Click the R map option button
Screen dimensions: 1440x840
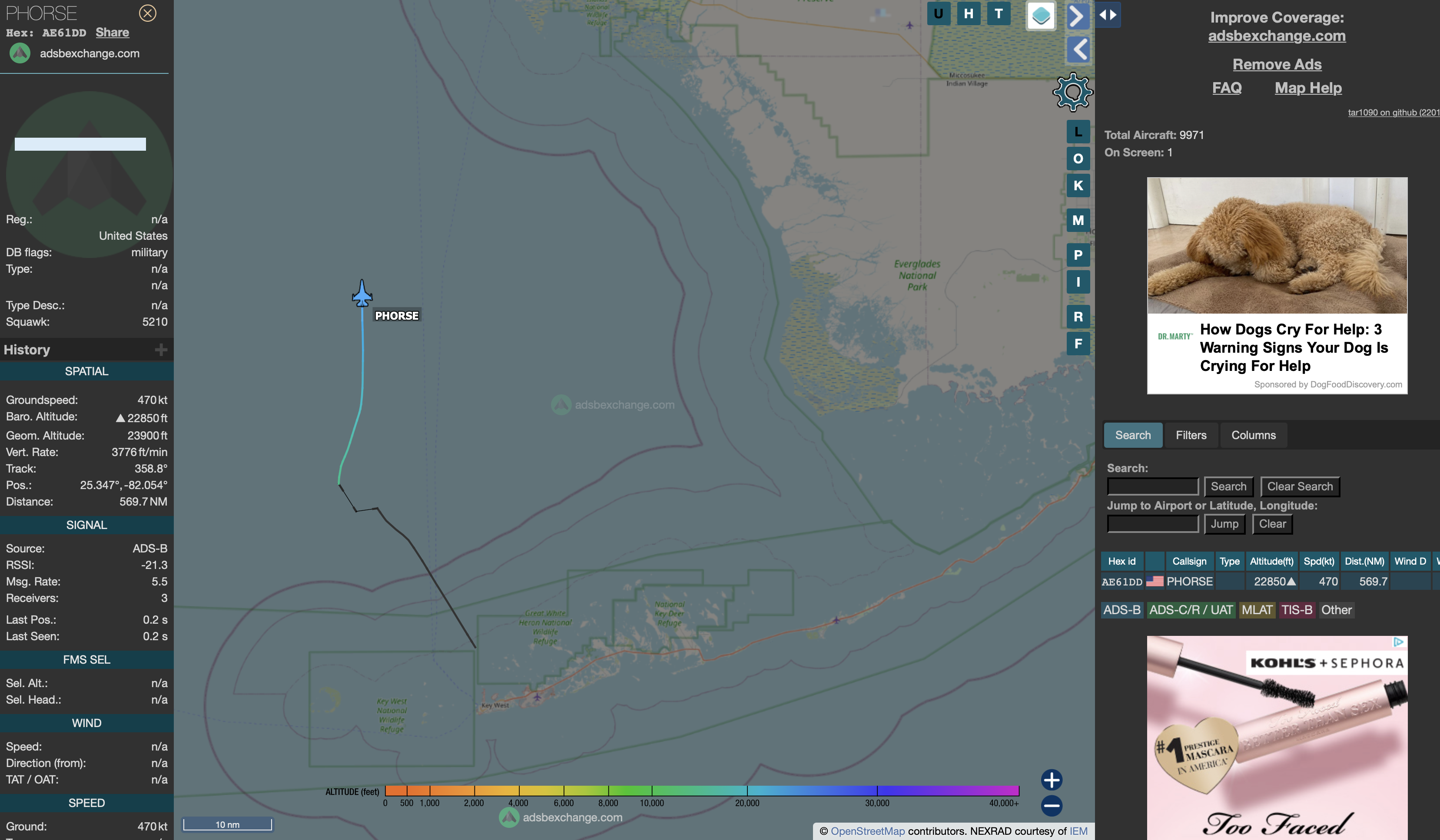[1078, 317]
